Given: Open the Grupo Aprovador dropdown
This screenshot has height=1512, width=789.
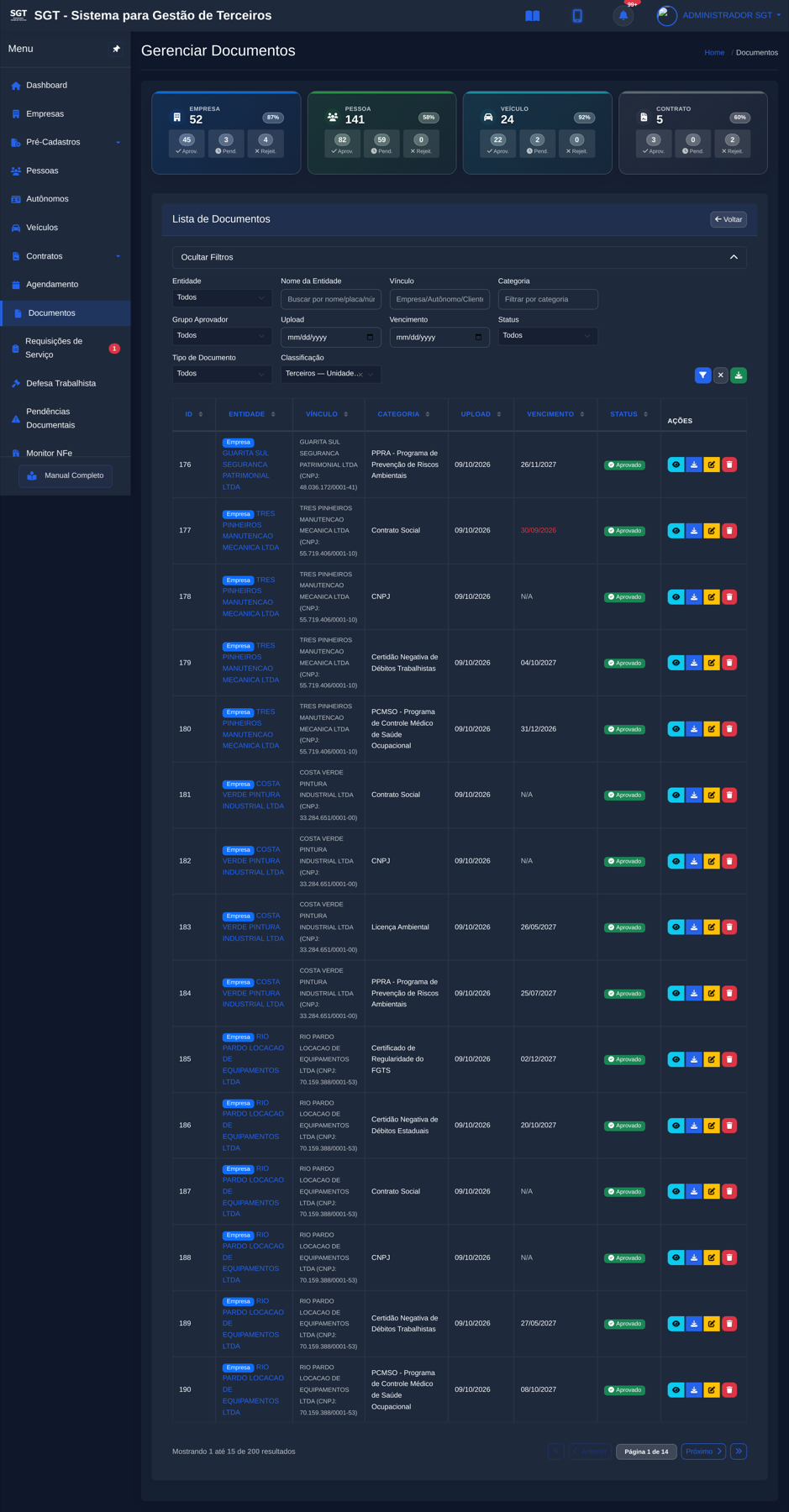Looking at the screenshot, I should point(222,336).
